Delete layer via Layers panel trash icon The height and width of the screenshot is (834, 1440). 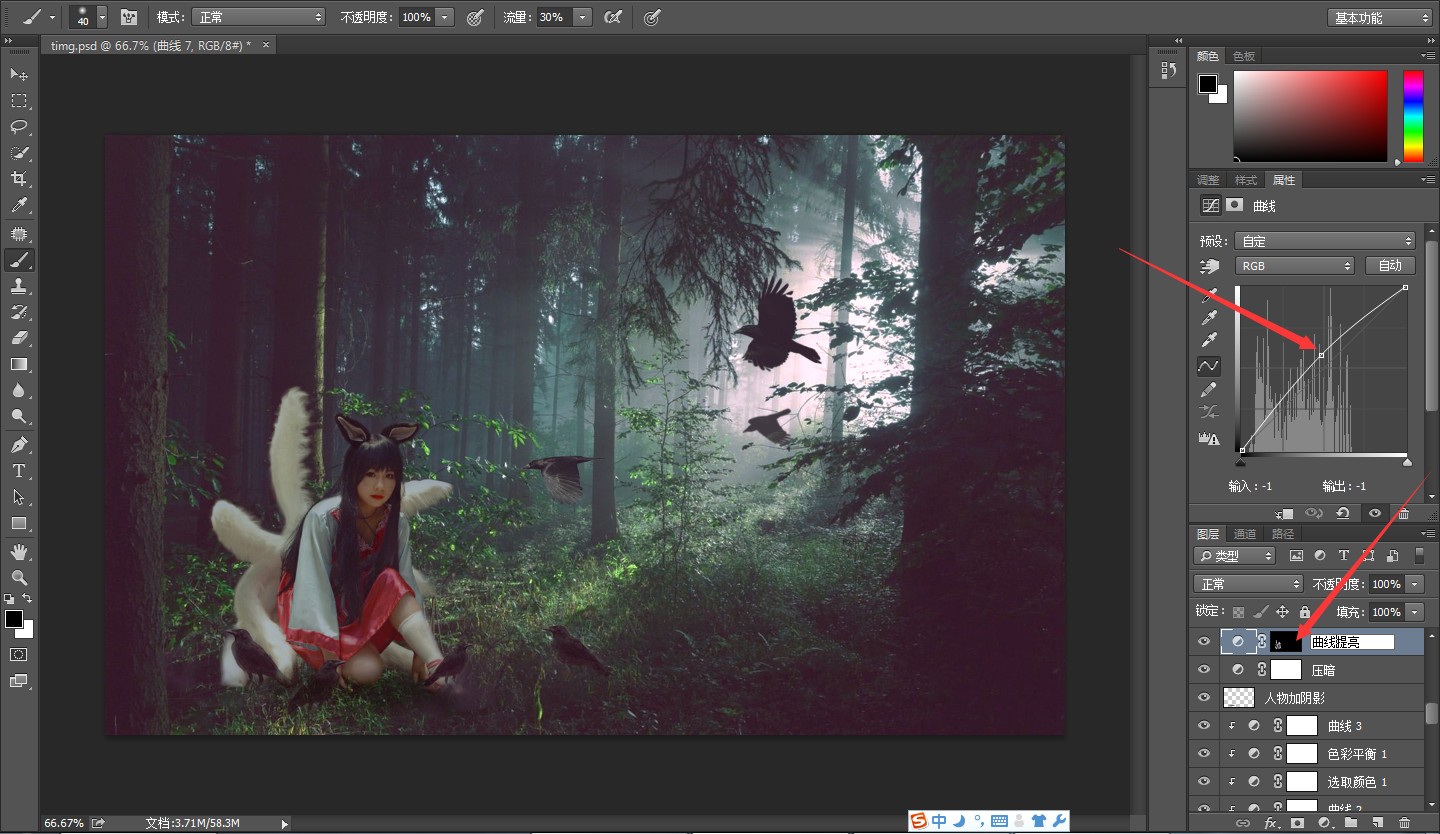[x=1404, y=823]
